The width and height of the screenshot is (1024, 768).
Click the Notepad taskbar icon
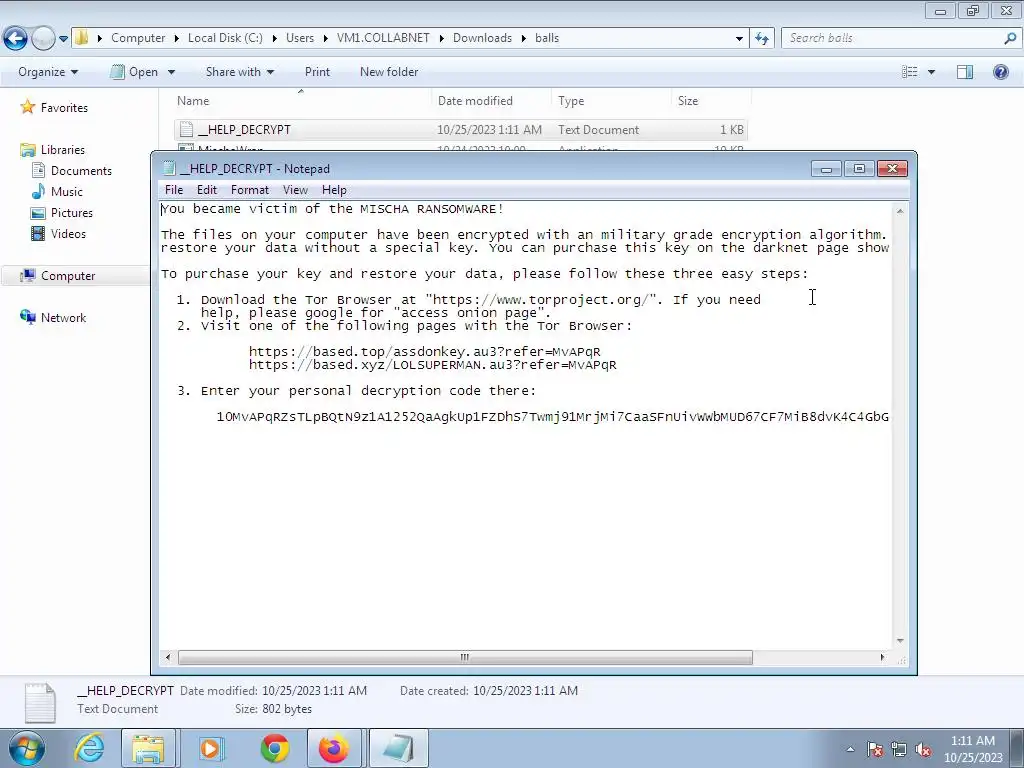[398, 748]
